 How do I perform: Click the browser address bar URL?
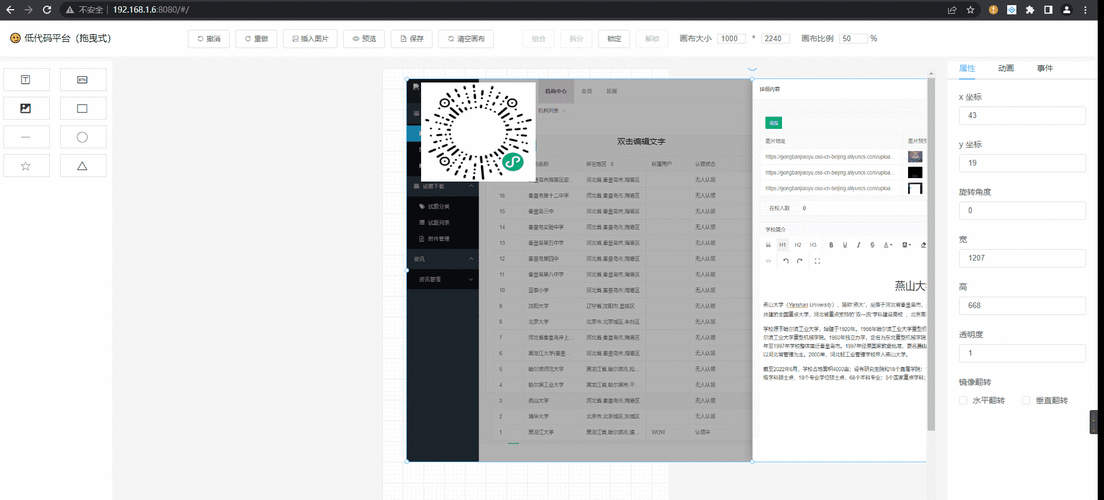point(151,10)
